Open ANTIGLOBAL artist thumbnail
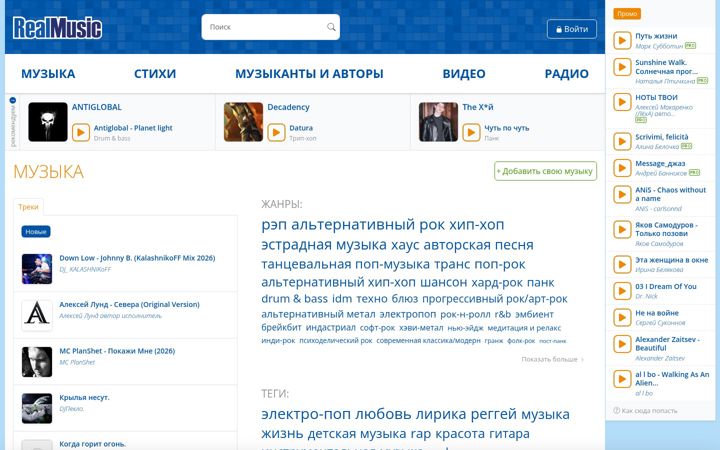This screenshot has height=450, width=720. pyautogui.click(x=48, y=122)
